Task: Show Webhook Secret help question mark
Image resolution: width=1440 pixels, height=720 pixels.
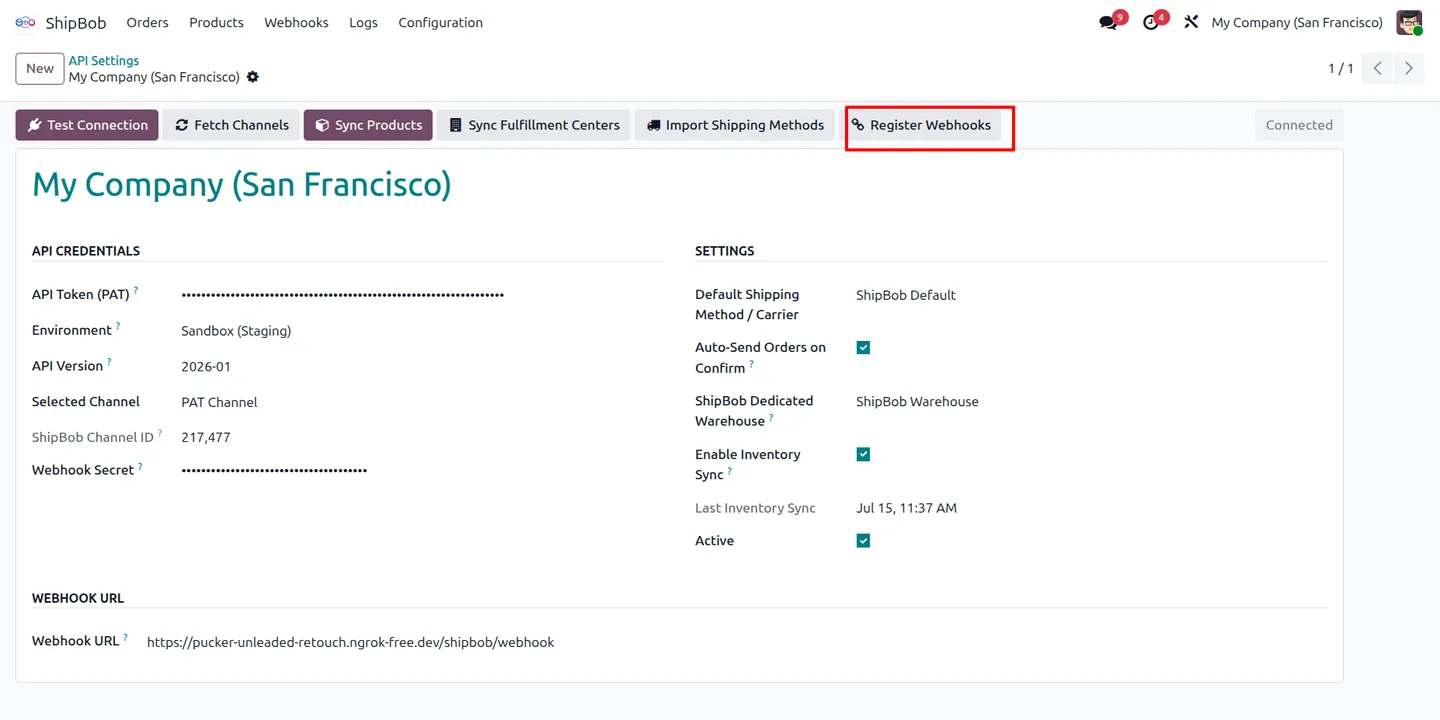Action: click(140, 466)
